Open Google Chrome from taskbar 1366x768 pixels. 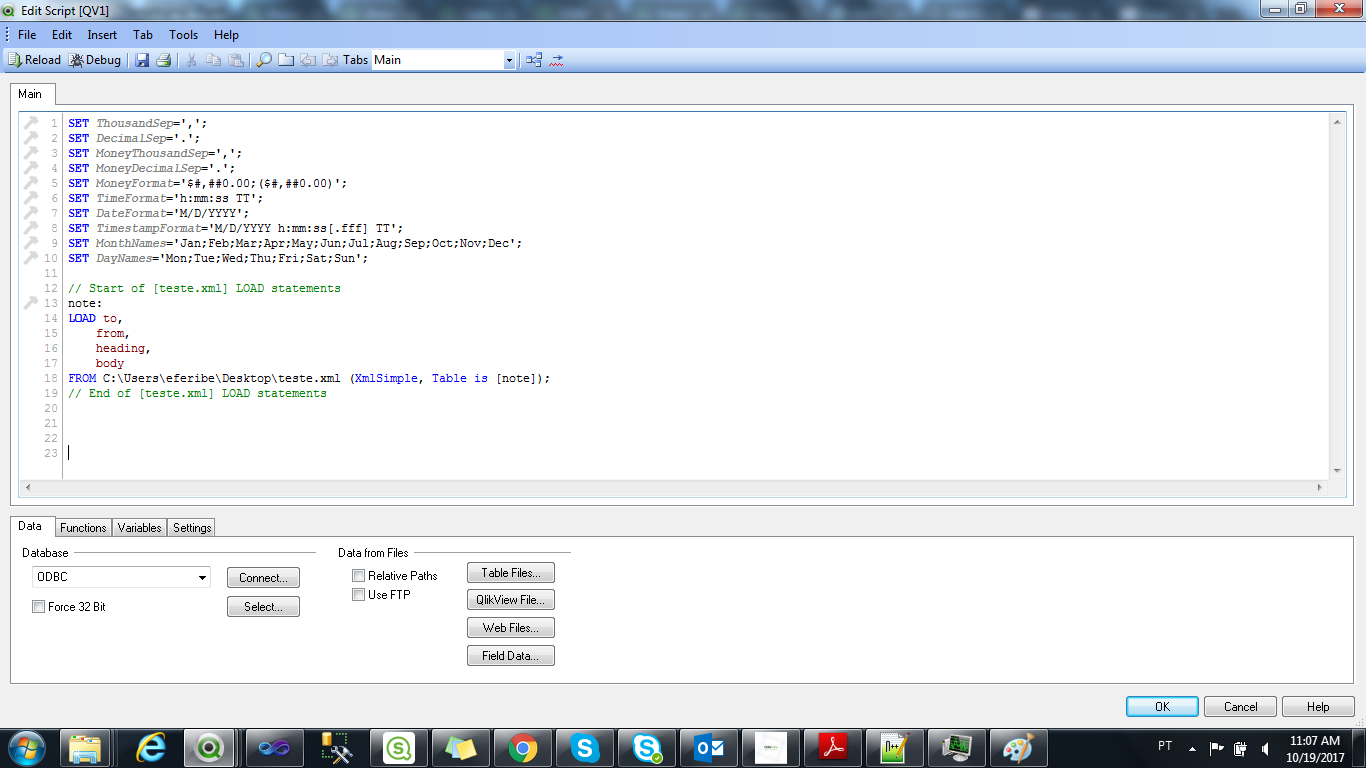click(523, 748)
